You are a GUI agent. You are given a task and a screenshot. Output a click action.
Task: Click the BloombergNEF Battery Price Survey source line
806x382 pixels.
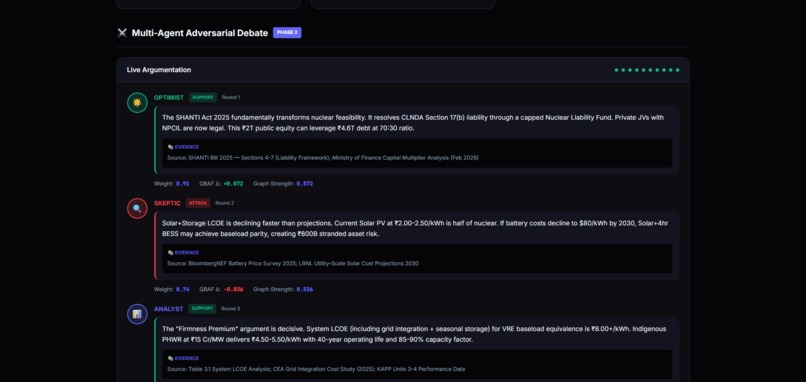pos(292,263)
